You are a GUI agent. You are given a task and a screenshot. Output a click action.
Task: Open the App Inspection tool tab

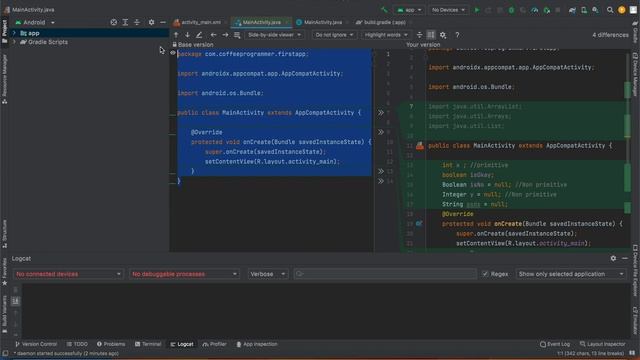pos(257,344)
